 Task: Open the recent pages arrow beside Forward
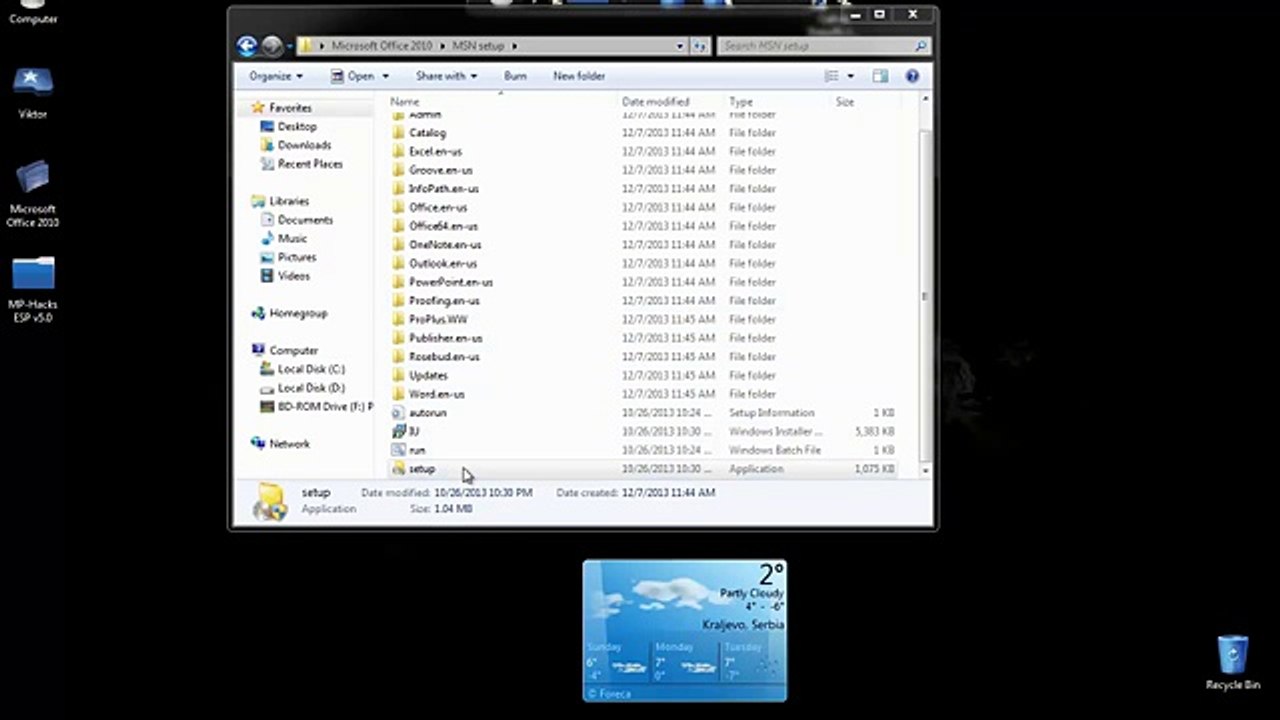coord(290,46)
